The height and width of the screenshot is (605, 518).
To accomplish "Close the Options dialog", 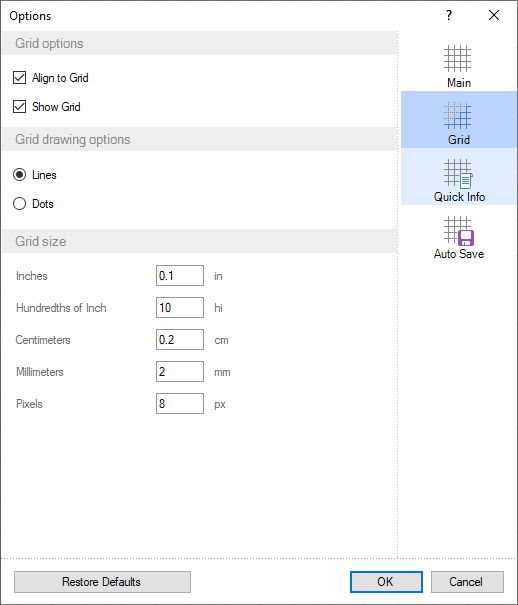I will [x=494, y=15].
